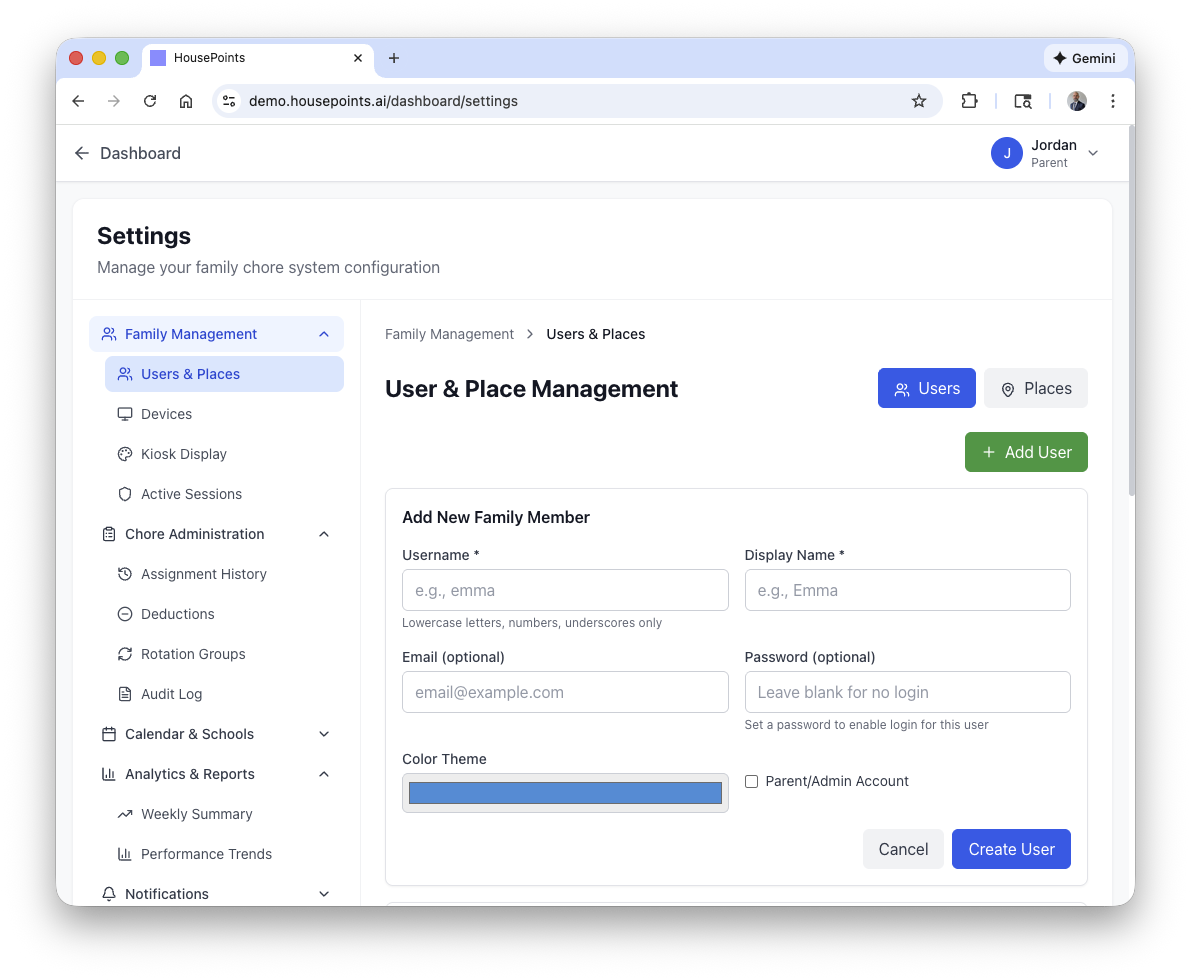
Task: Focus the Username input field
Action: [565, 590]
